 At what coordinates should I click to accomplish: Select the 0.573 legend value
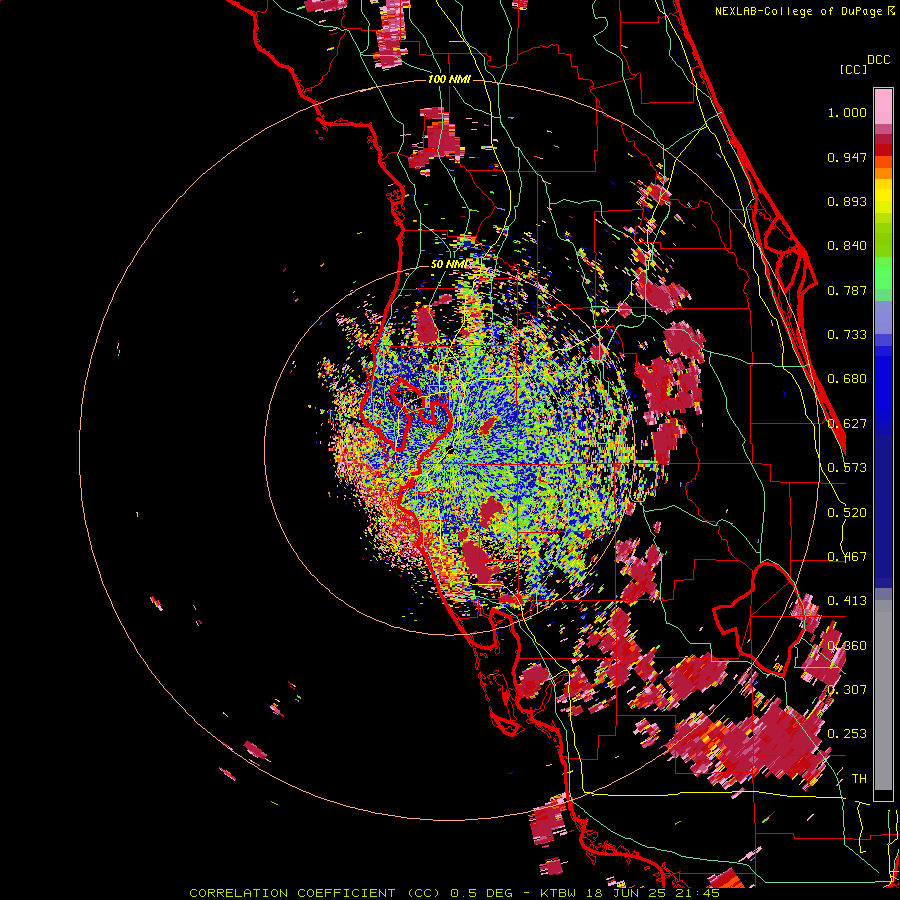click(x=847, y=468)
